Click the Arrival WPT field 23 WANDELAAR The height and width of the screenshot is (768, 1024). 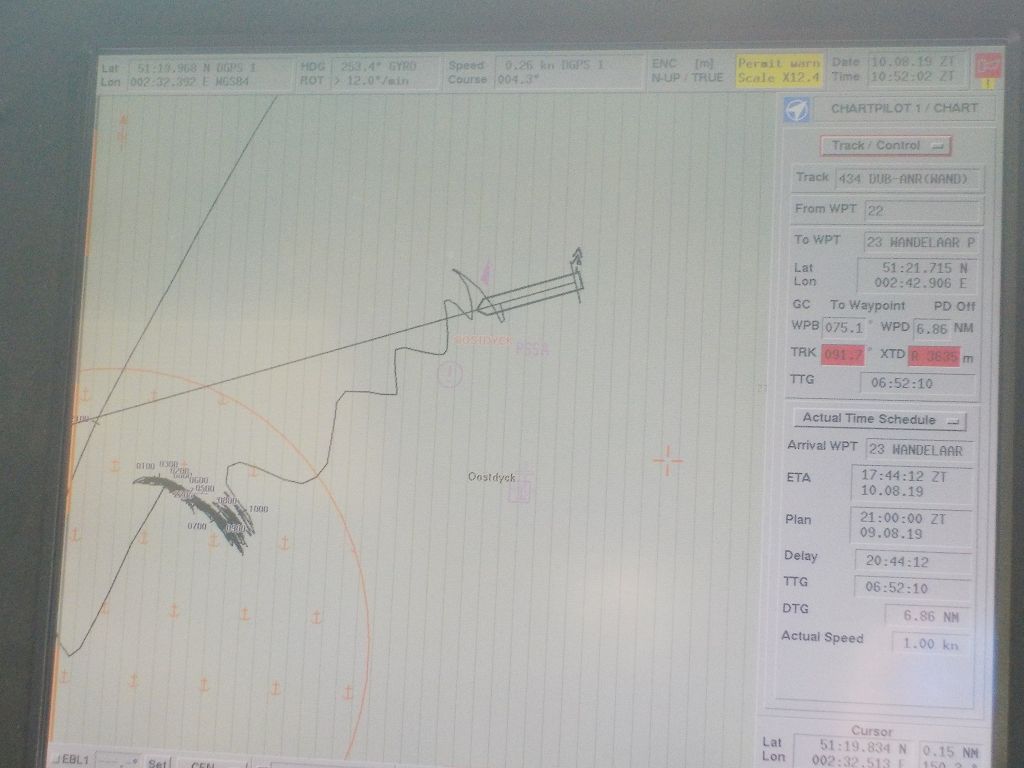click(920, 450)
